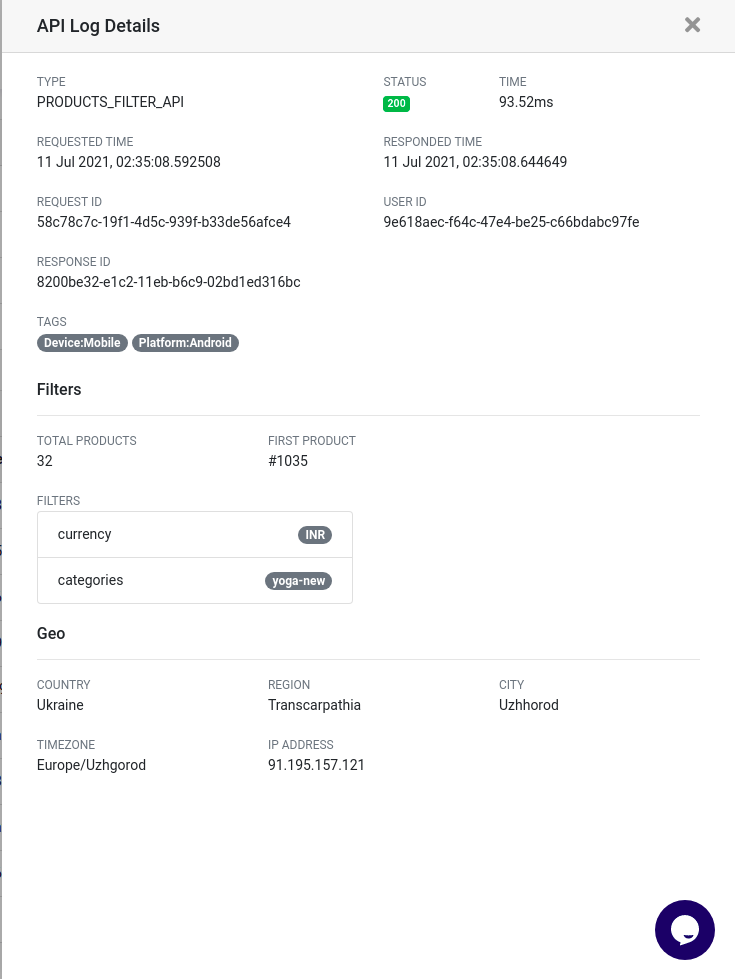Click the yoga-new category badge
Image resolution: width=735 pixels, height=979 pixels.
tap(298, 581)
